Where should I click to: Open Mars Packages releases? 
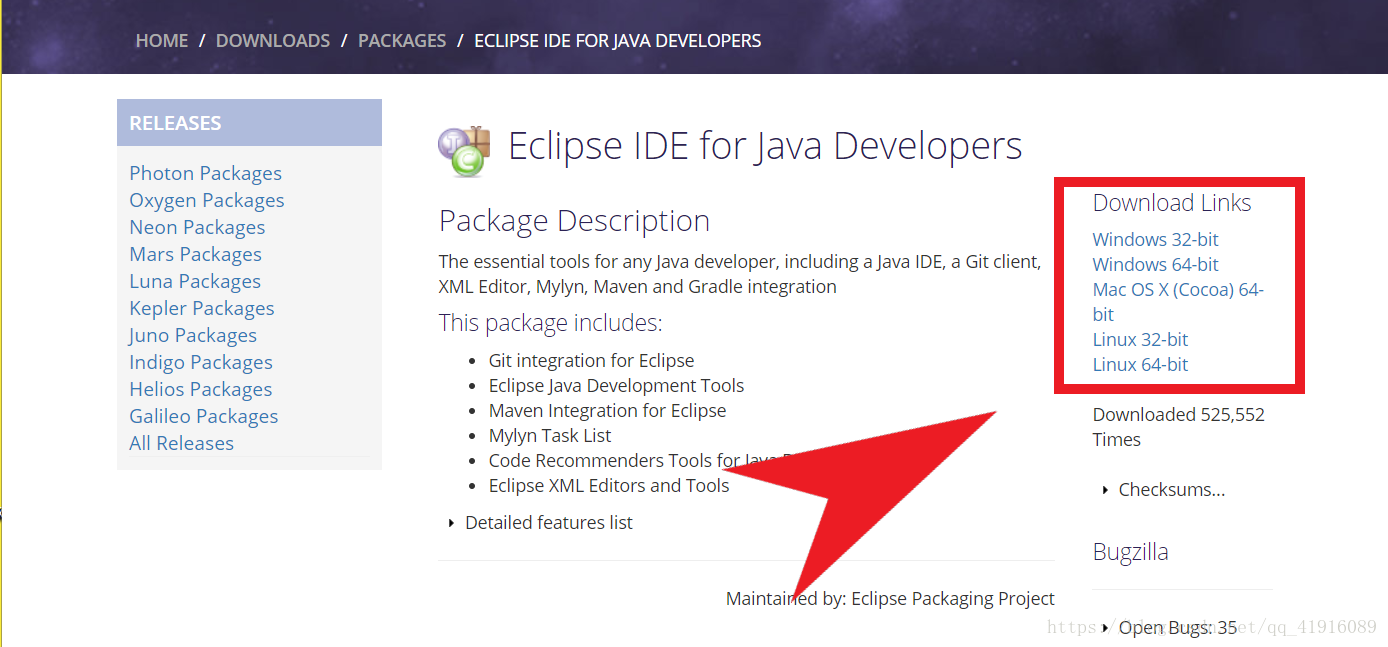[195, 254]
